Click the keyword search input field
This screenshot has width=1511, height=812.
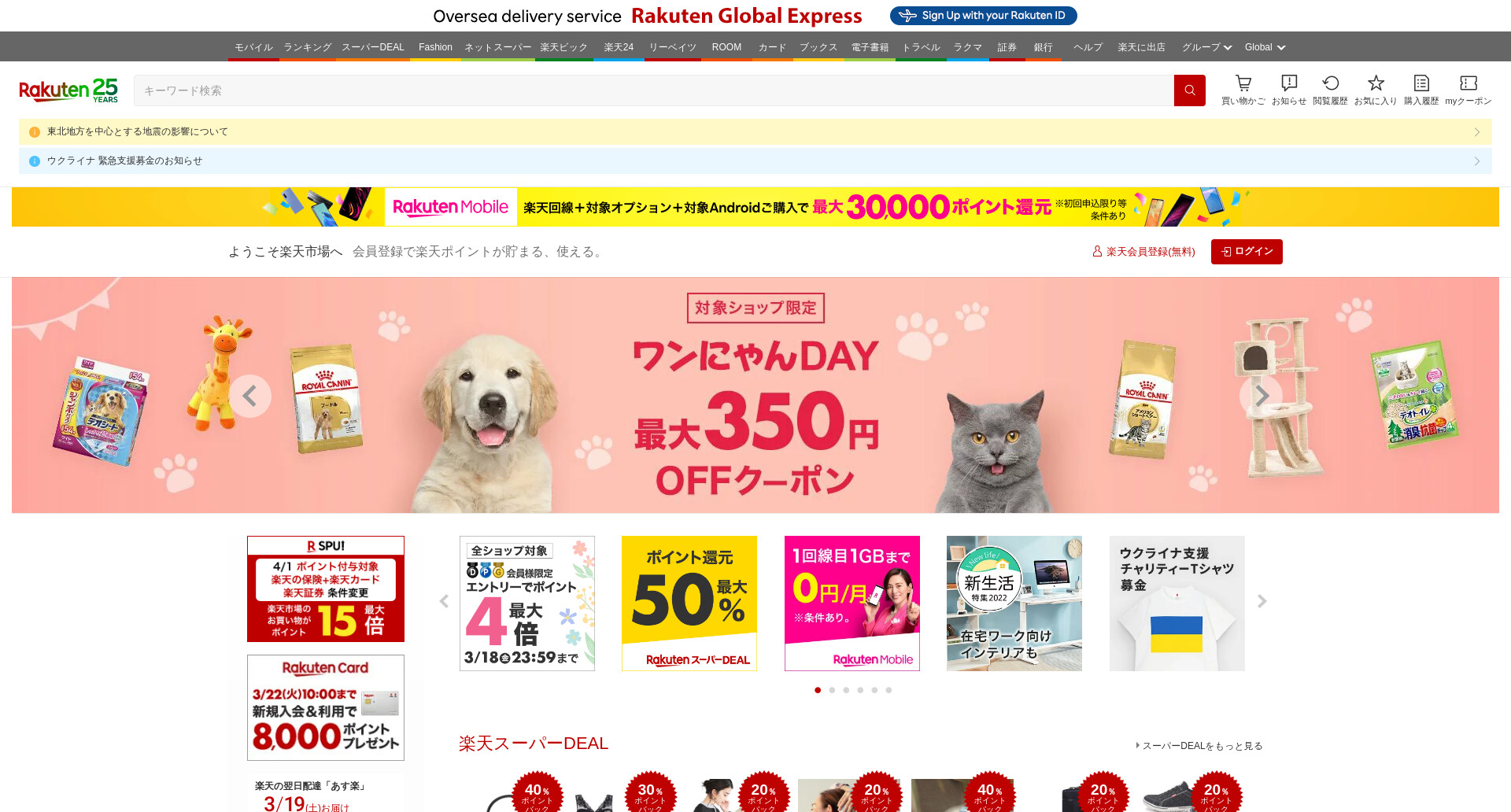pyautogui.click(x=654, y=90)
